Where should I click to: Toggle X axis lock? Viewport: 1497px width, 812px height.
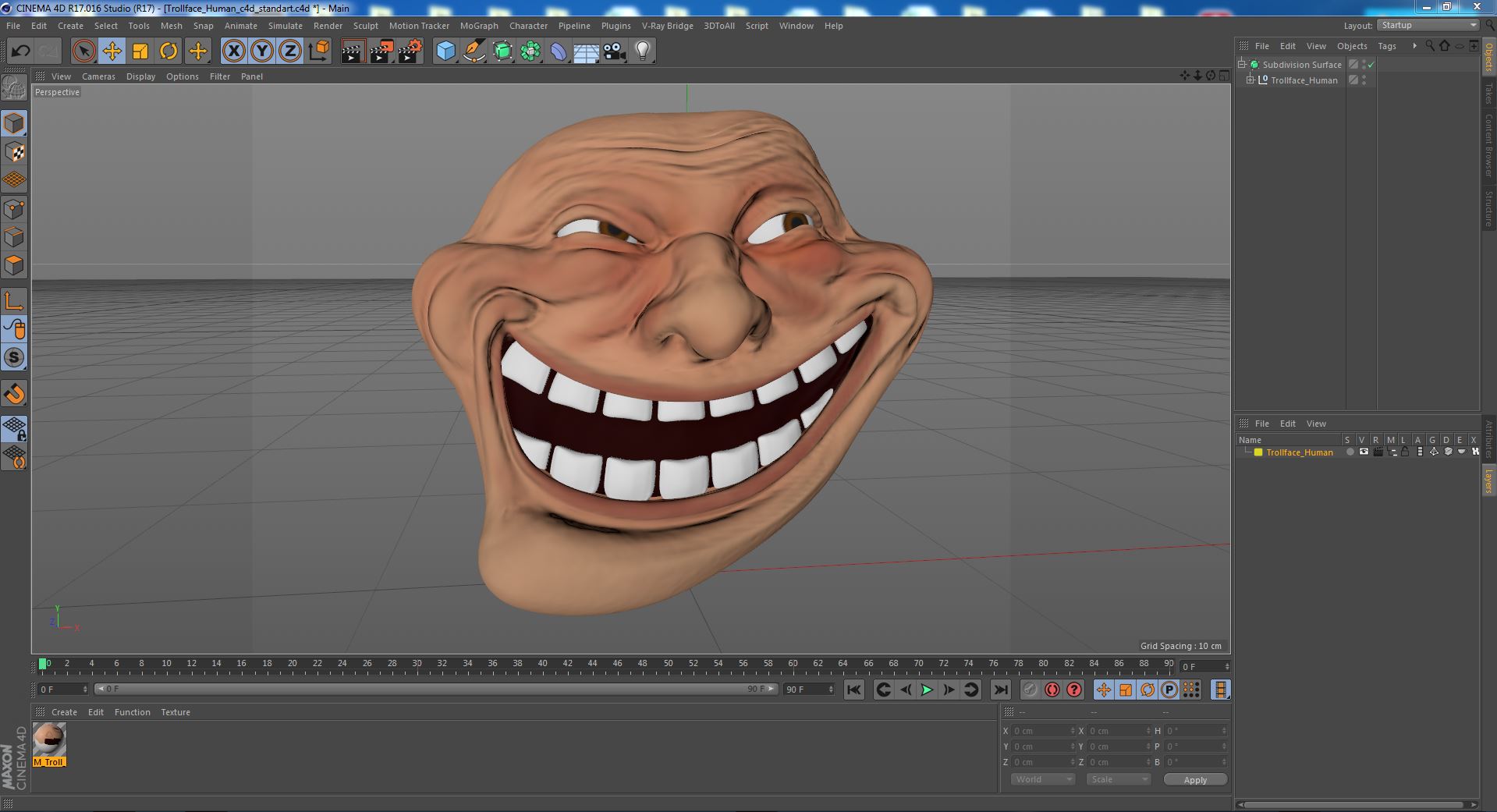coord(233,51)
